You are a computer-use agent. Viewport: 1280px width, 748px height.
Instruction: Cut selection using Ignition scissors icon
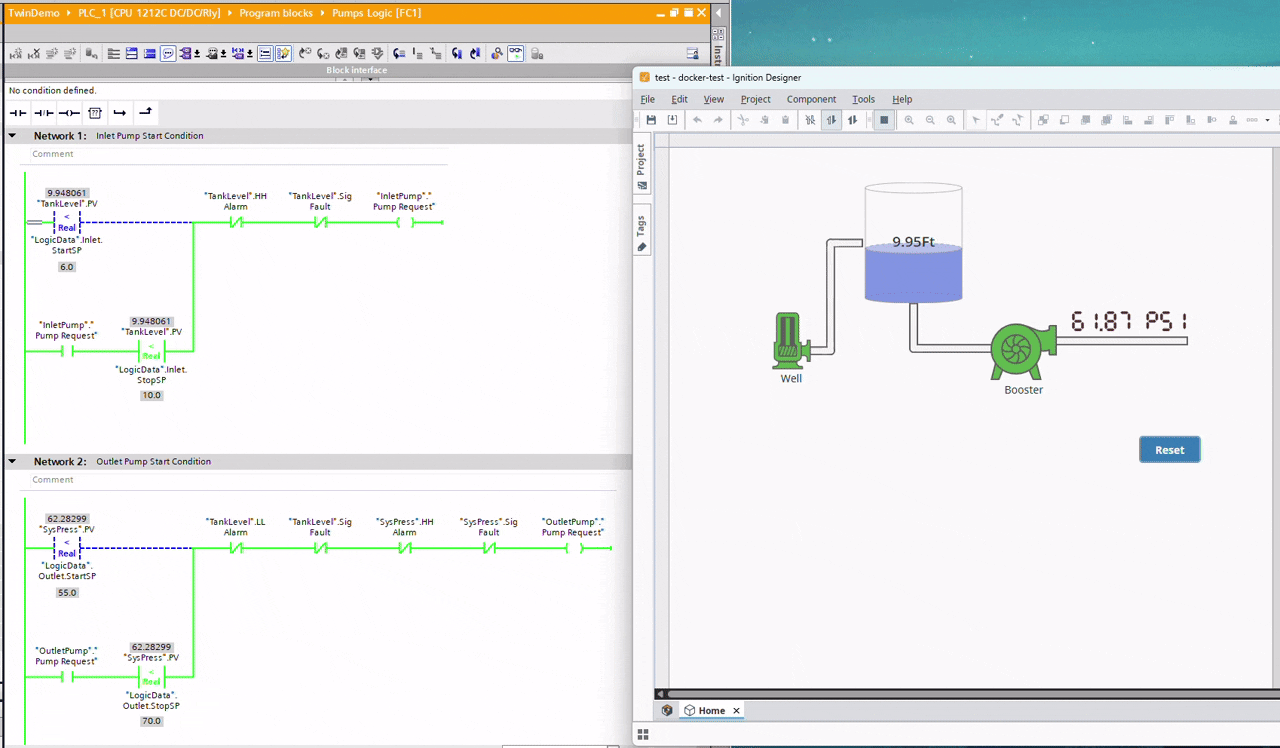coord(743,120)
